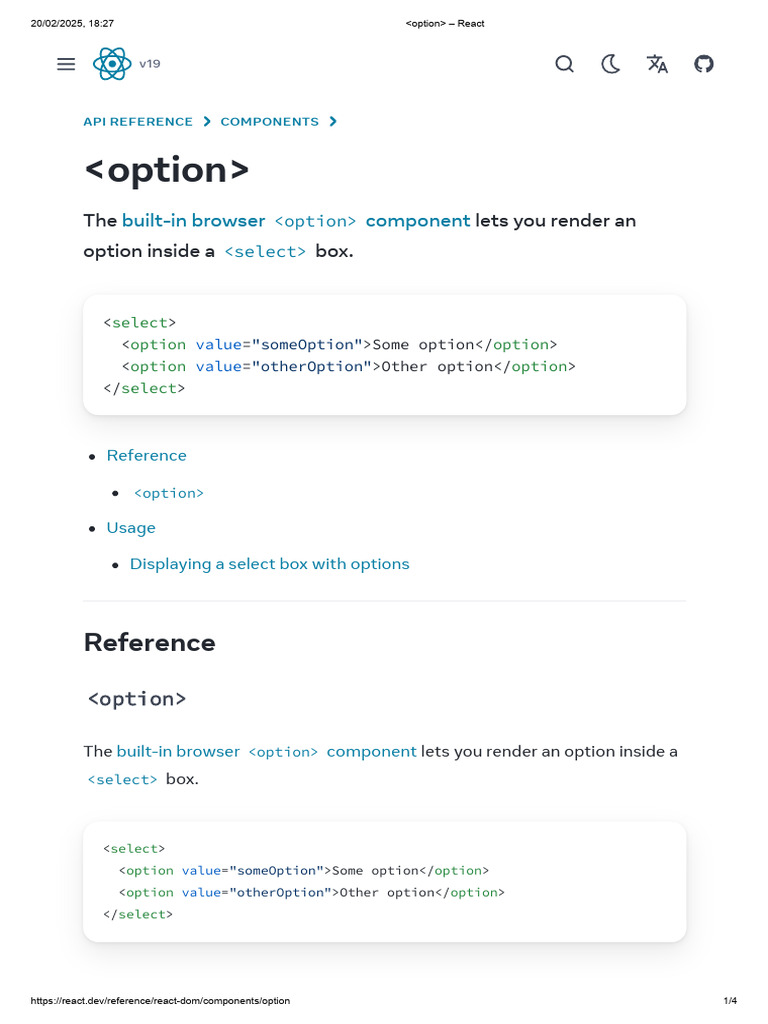
Task: Open the top 'built-in browser <option>' link
Action: (240, 221)
